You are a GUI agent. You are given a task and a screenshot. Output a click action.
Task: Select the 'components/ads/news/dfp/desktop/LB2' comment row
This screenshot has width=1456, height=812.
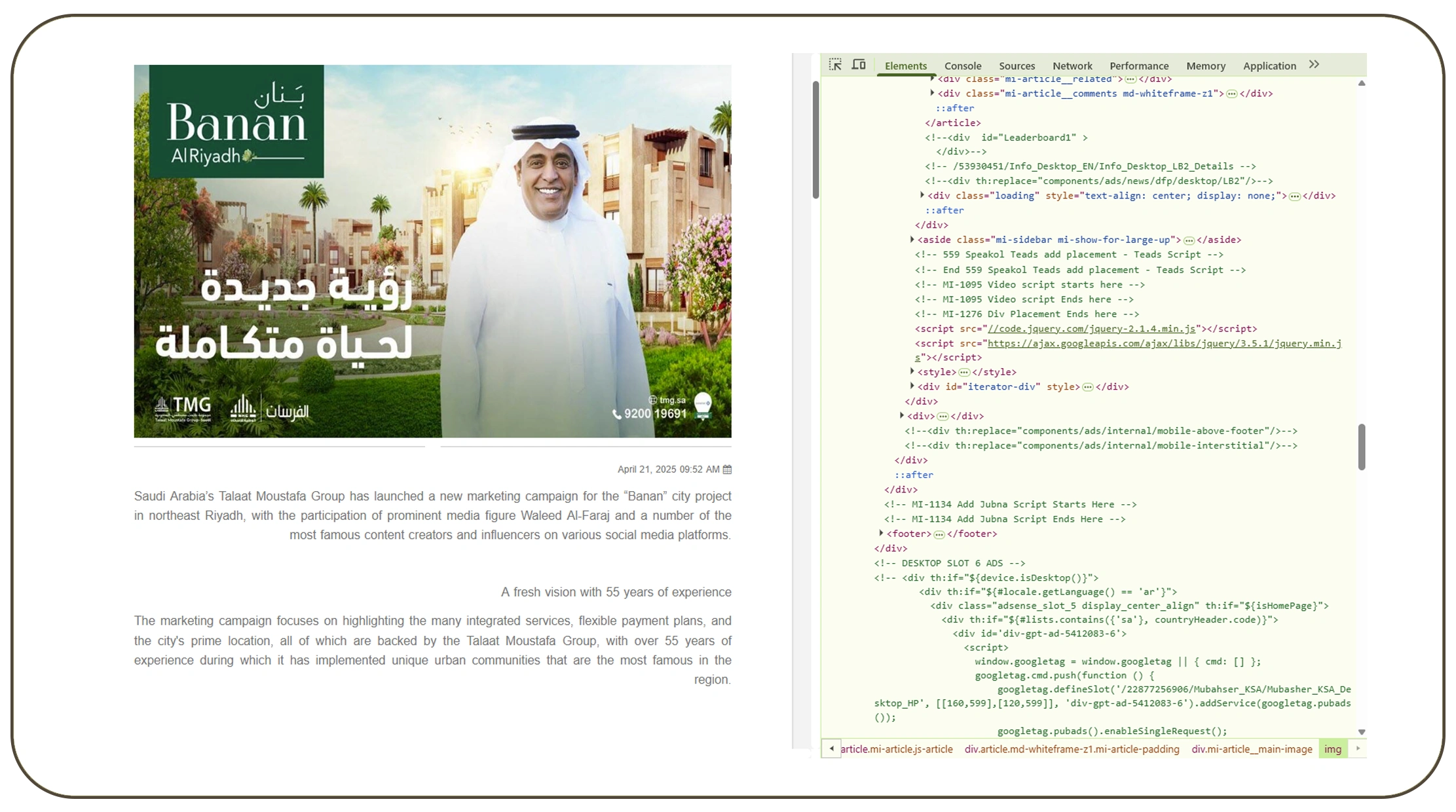pos(1099,181)
